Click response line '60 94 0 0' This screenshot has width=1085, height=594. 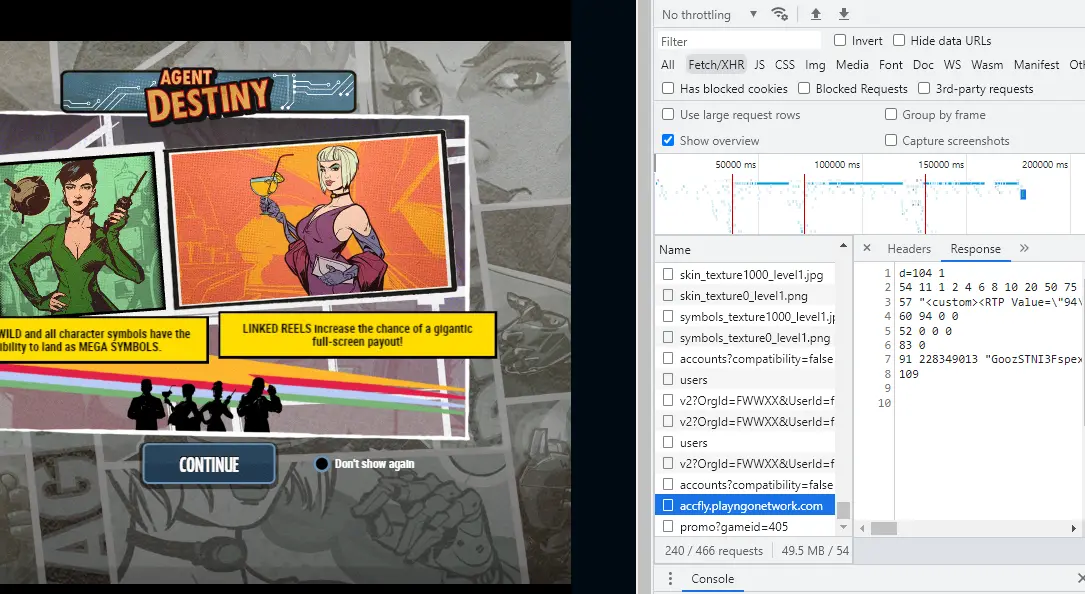pos(929,316)
